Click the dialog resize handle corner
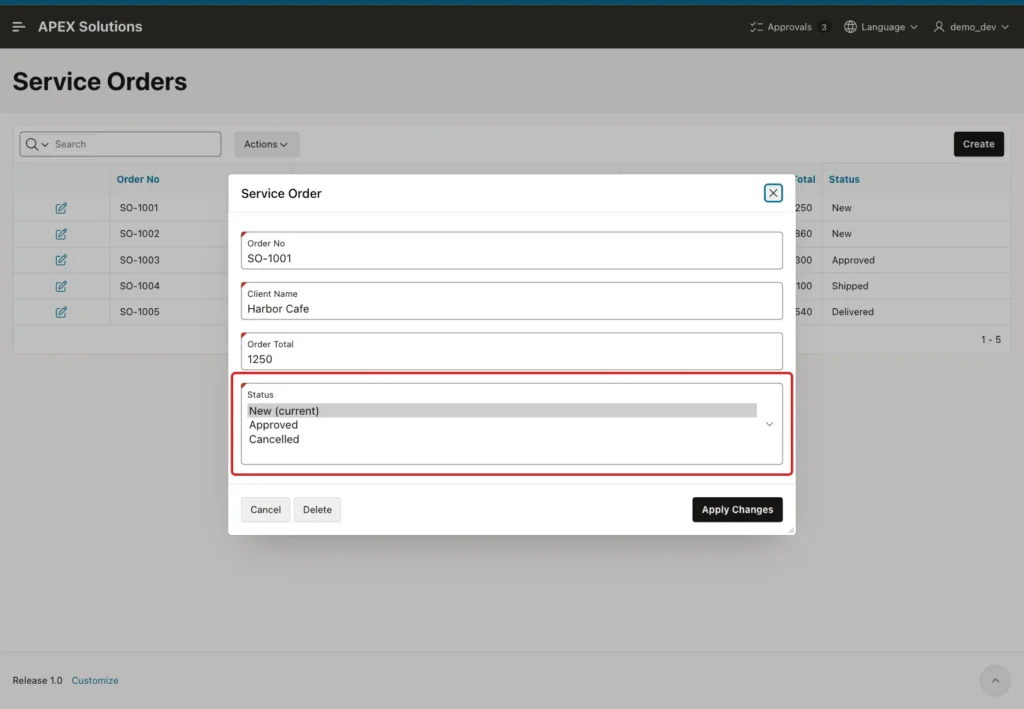The height and width of the screenshot is (709, 1024). click(x=791, y=530)
